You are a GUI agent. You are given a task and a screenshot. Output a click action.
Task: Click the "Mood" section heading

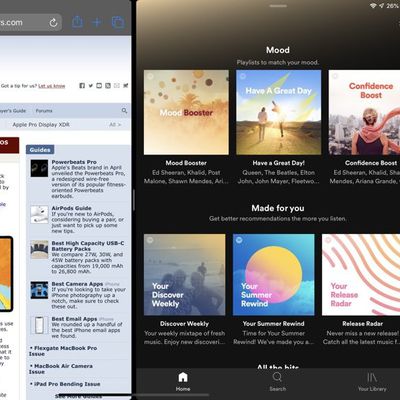pos(278,50)
